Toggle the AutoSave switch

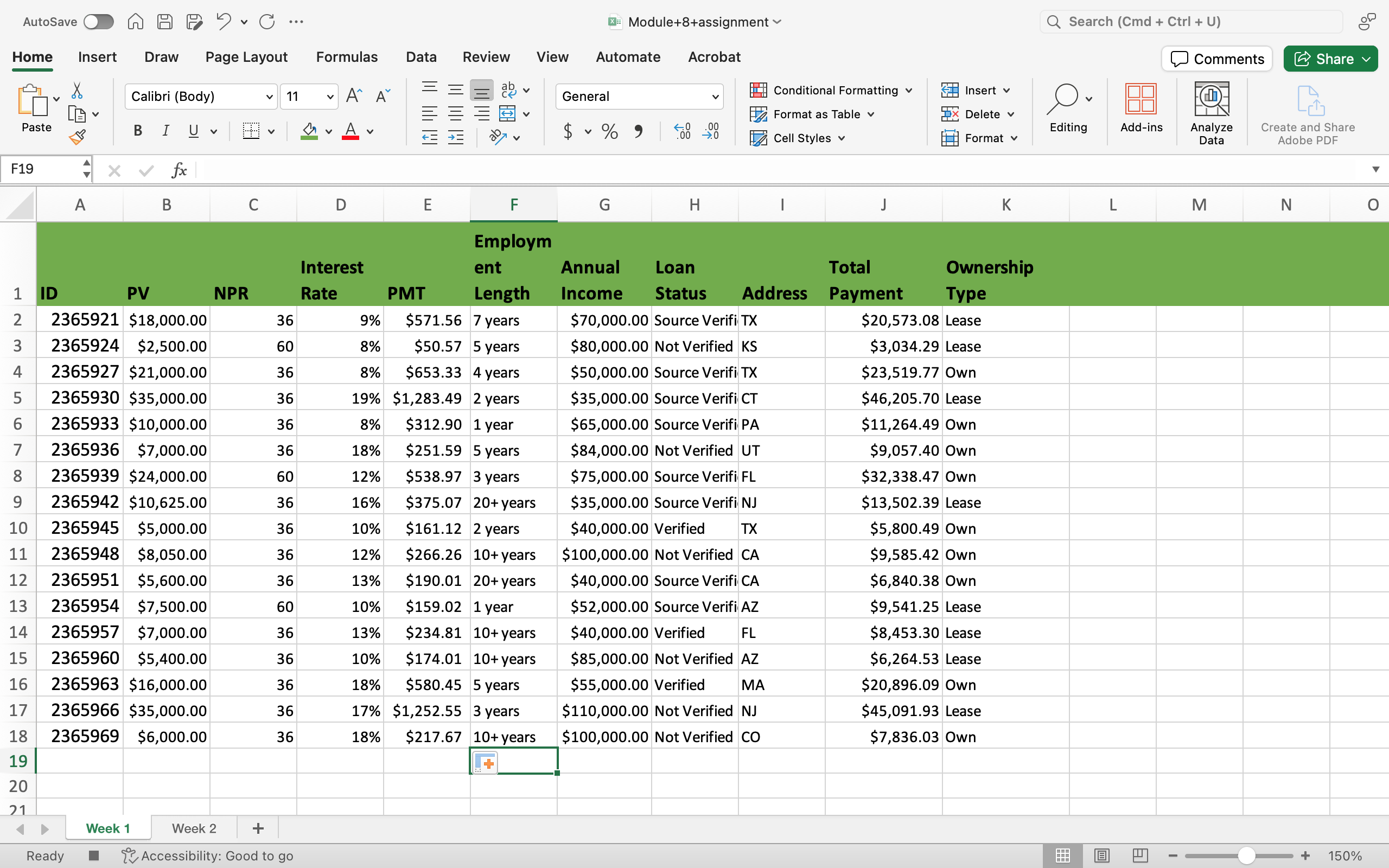point(99,22)
